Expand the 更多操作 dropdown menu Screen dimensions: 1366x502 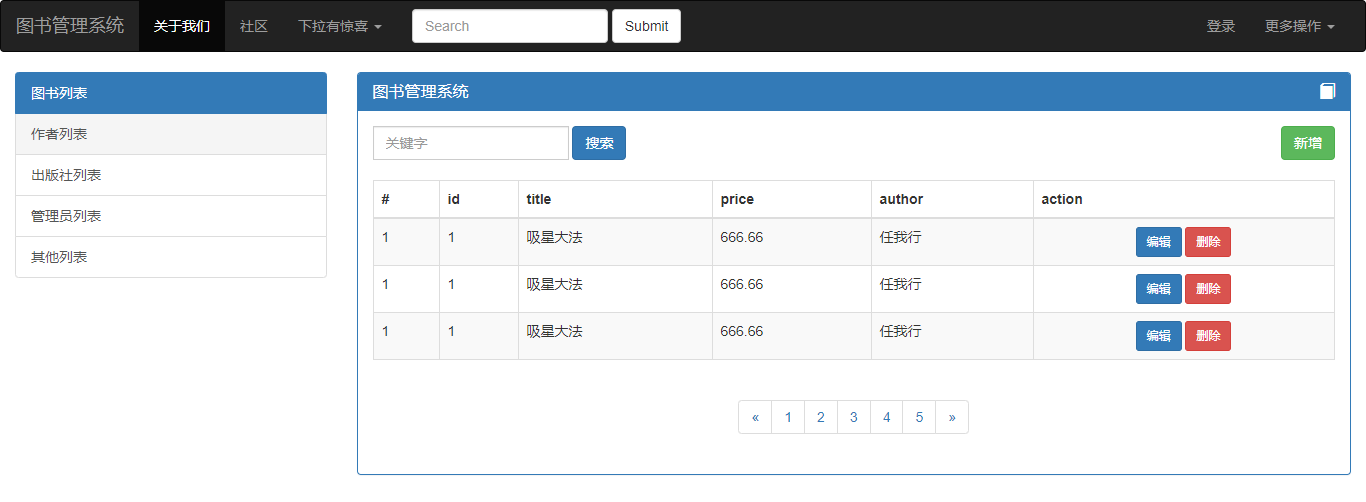coord(1299,26)
